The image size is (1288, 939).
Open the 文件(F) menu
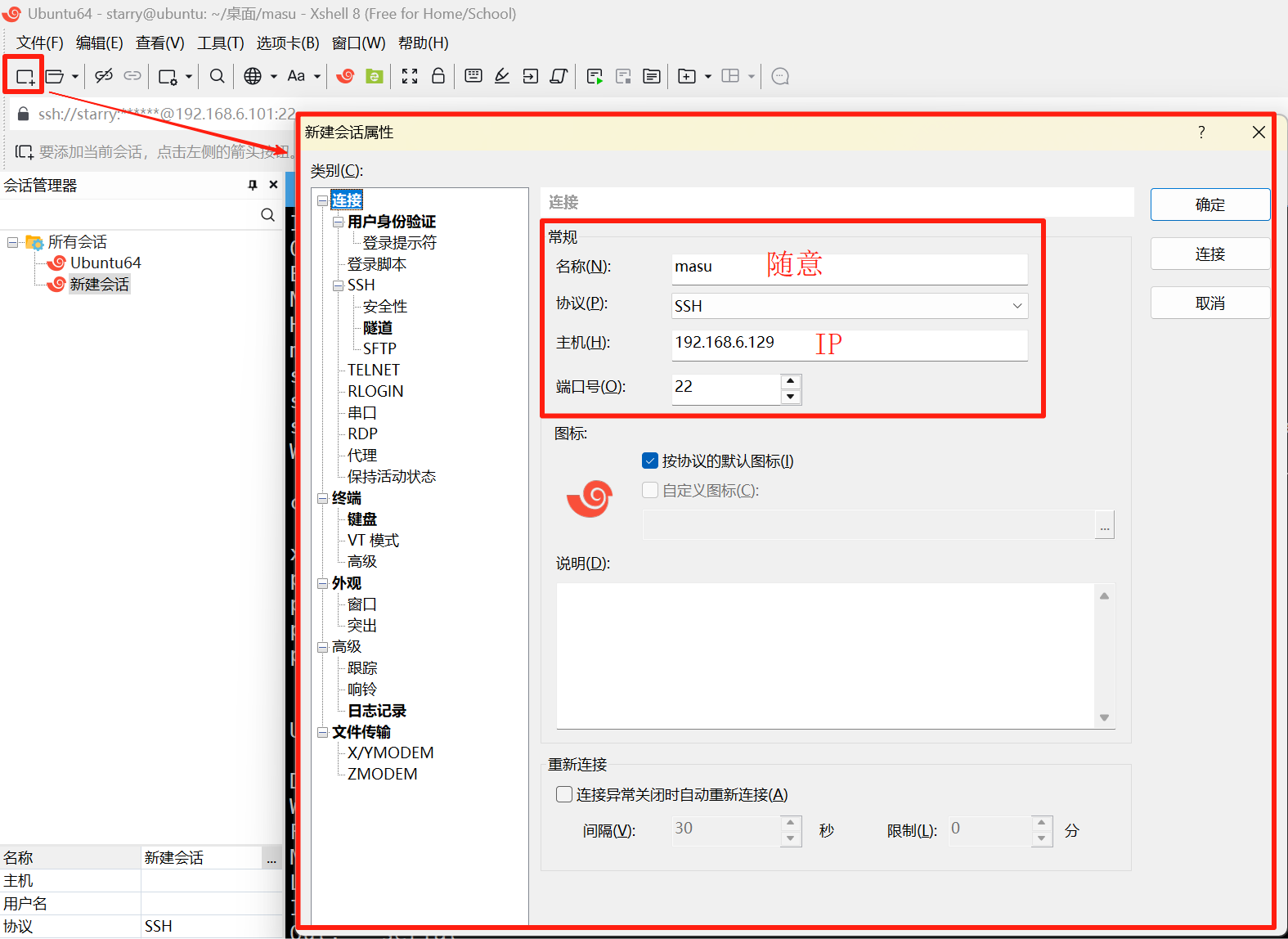pyautogui.click(x=40, y=43)
